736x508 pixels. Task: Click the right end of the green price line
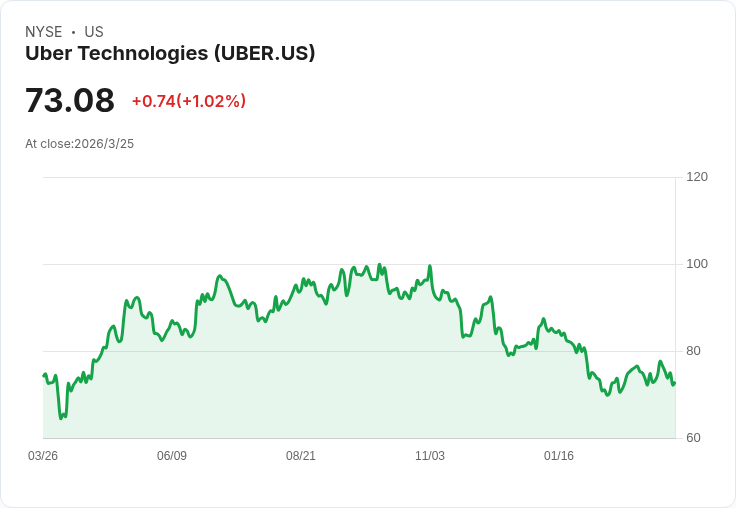[674, 383]
